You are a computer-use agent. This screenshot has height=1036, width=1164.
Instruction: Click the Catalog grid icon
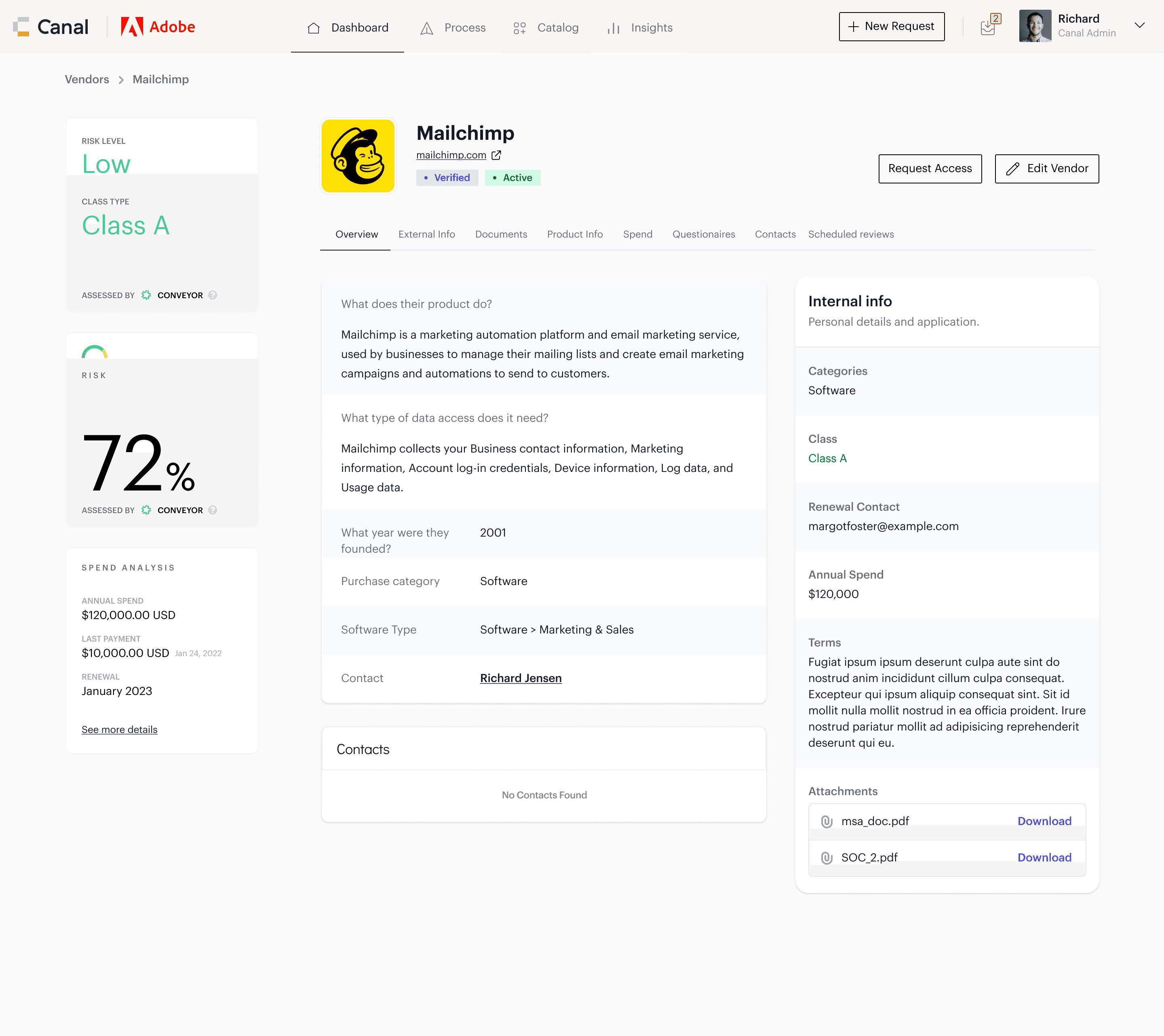[x=519, y=28]
